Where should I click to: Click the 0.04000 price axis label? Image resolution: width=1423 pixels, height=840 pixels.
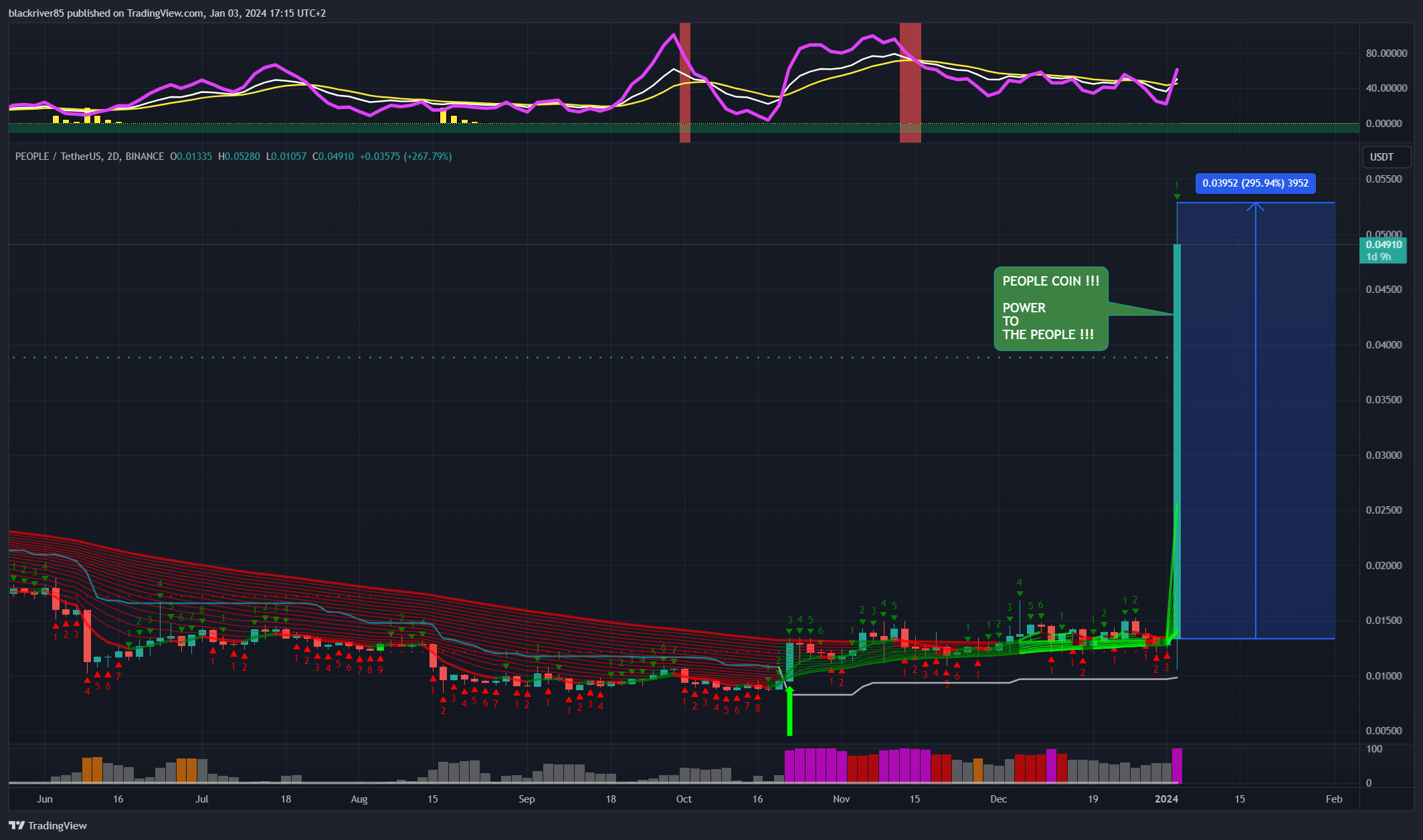coord(1384,345)
